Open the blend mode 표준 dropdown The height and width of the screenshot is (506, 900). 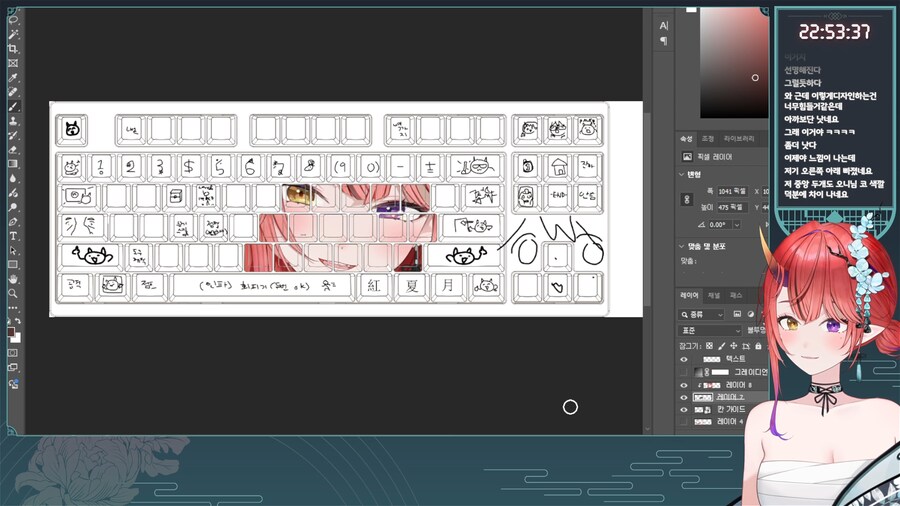[x=708, y=330]
